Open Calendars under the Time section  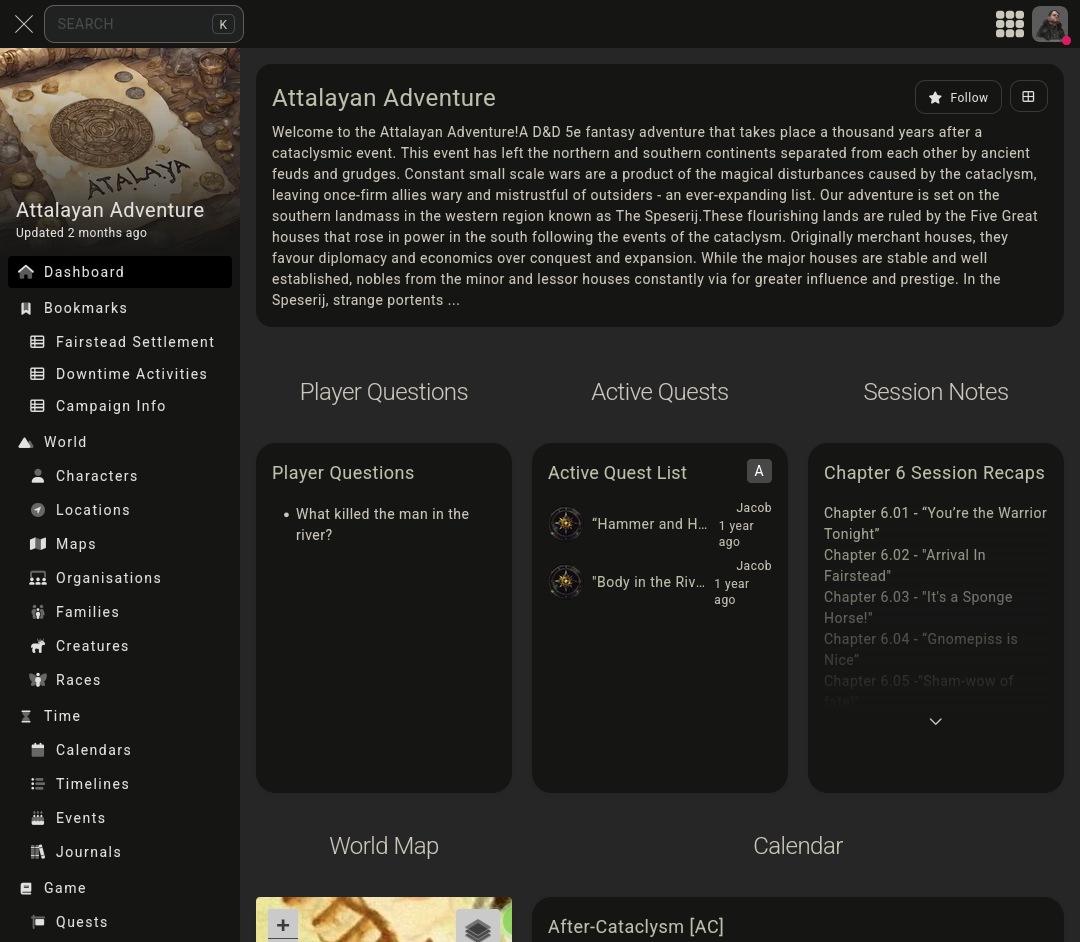93,750
